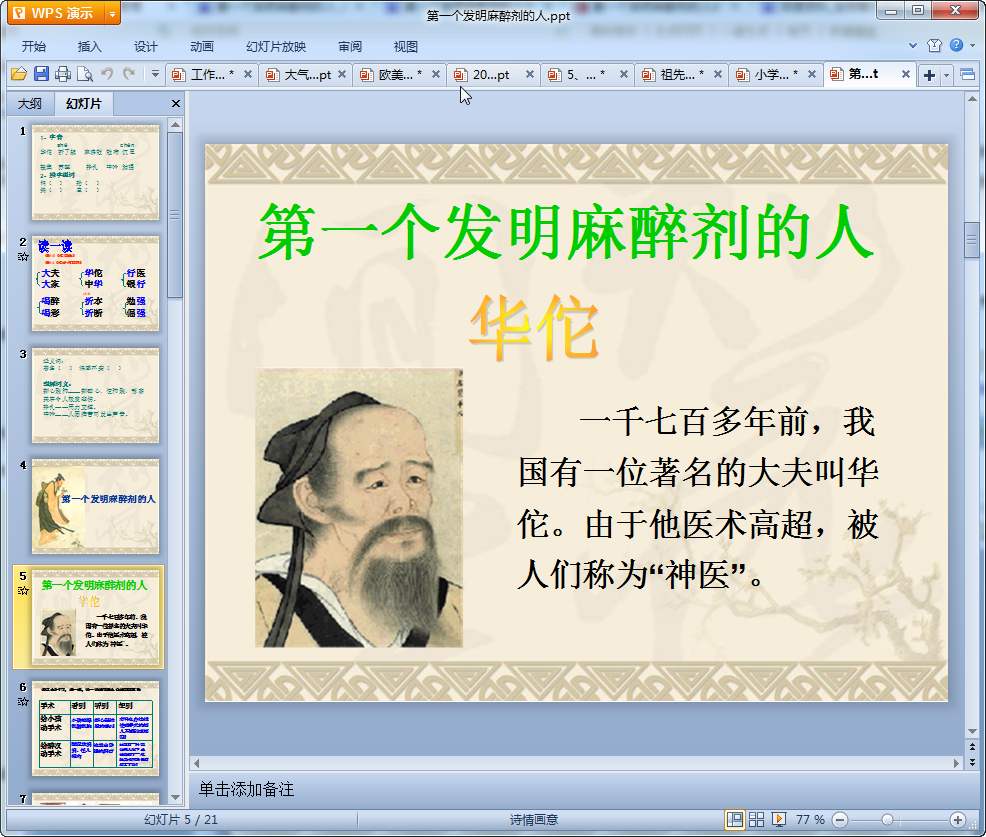Click animation star icon beside slide 5

[x=23, y=590]
